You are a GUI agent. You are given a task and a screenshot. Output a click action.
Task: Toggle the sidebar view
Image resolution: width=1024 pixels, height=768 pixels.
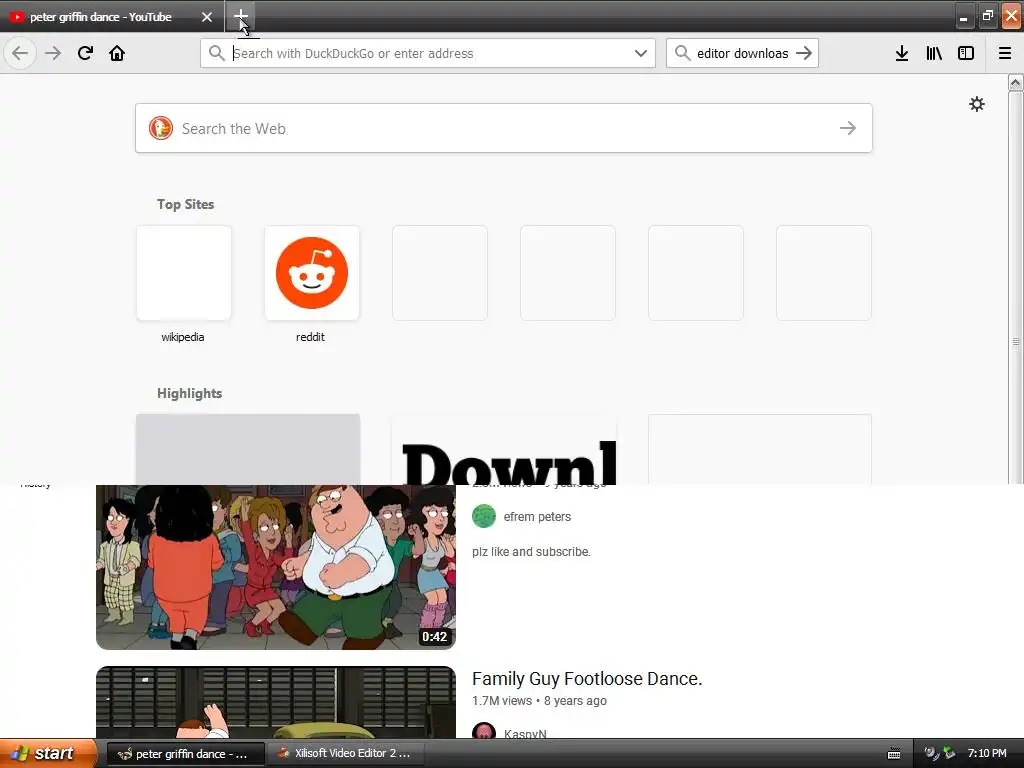pyautogui.click(x=966, y=53)
